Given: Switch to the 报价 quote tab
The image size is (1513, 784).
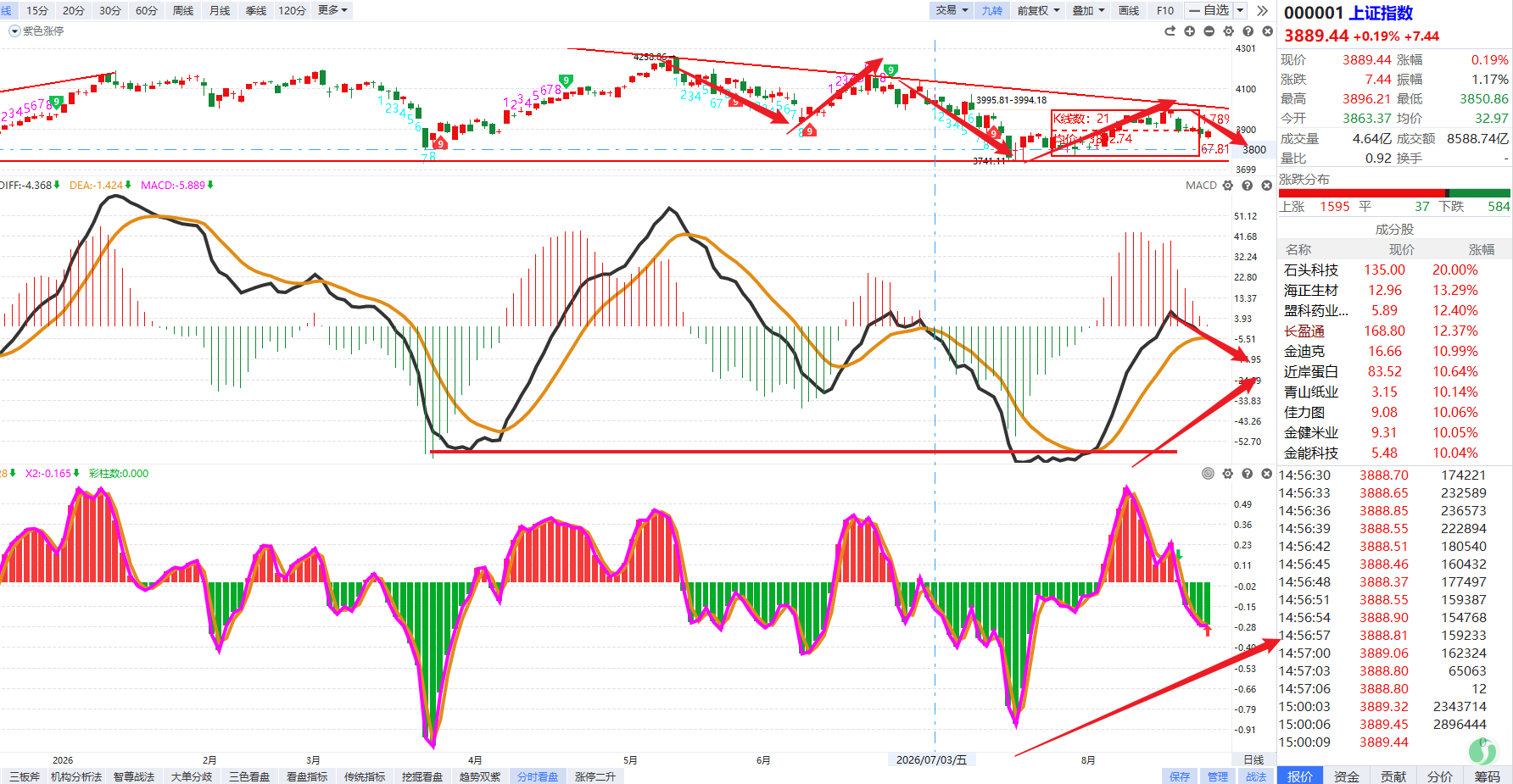Looking at the screenshot, I should tap(1300, 776).
